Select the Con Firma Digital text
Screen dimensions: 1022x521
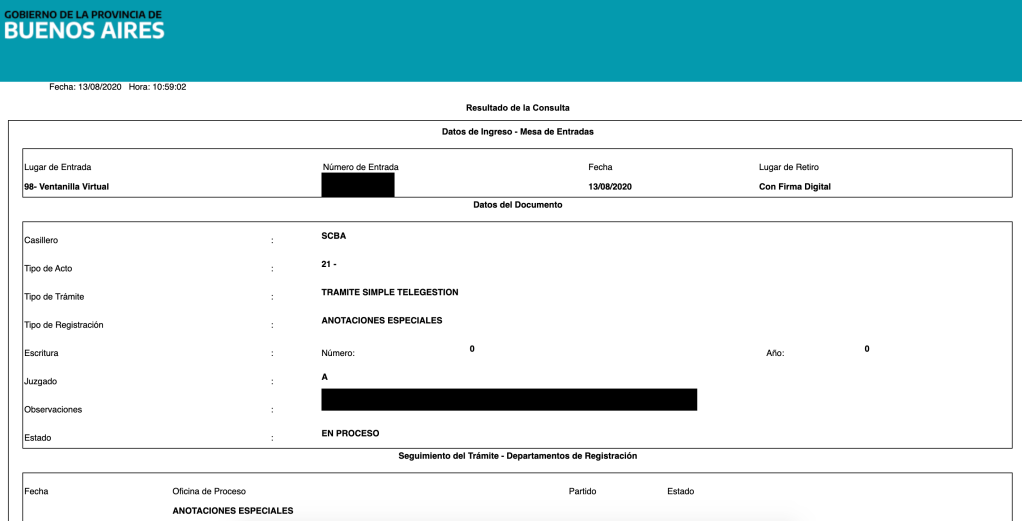795,187
